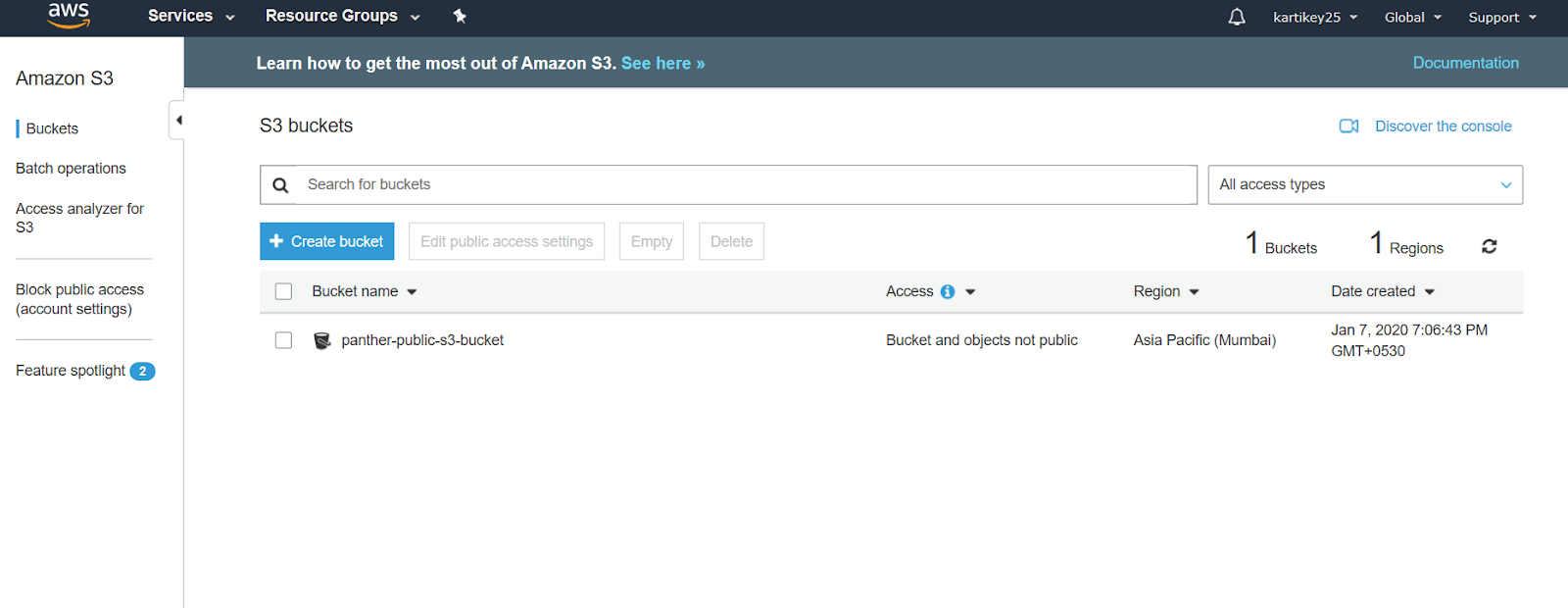The image size is (1568, 608).
Task: Follow the See here link
Action: click(662, 64)
